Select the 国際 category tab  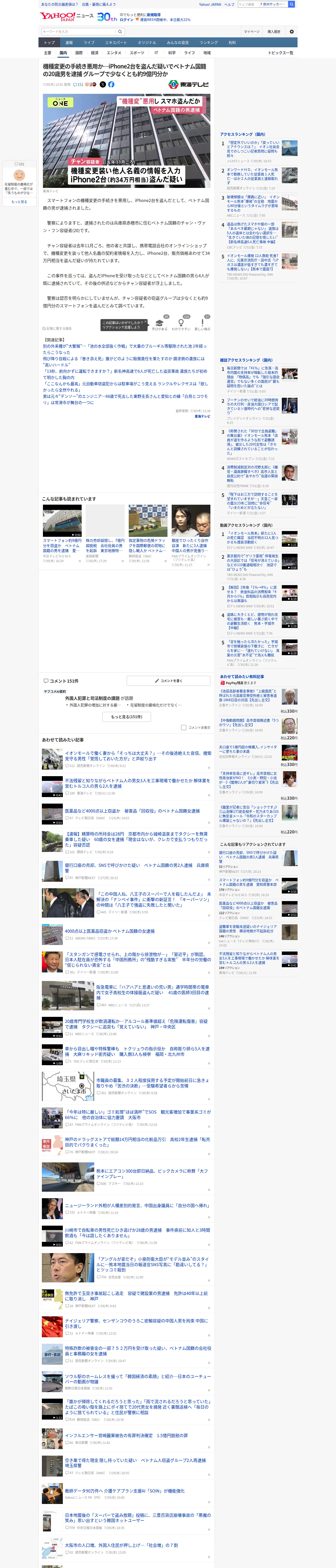tap(79, 53)
